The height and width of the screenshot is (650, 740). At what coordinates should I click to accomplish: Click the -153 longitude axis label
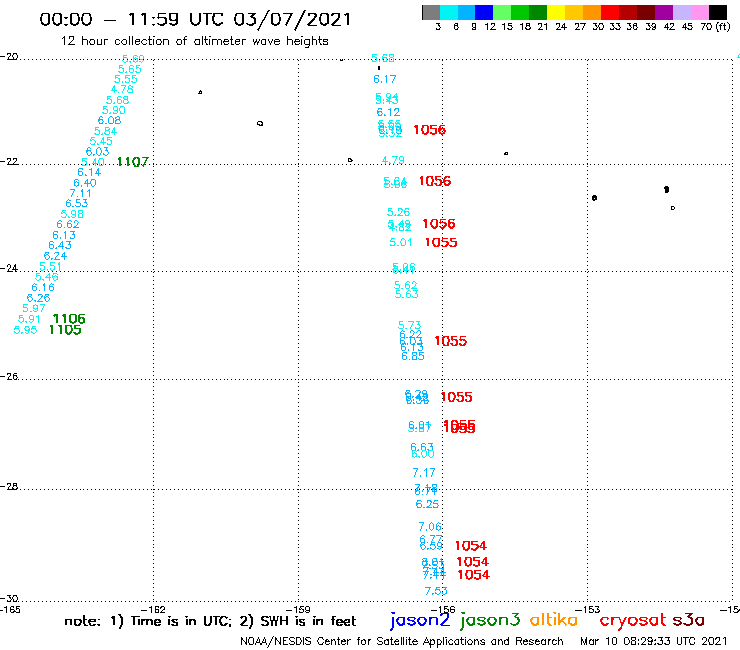coord(588,610)
